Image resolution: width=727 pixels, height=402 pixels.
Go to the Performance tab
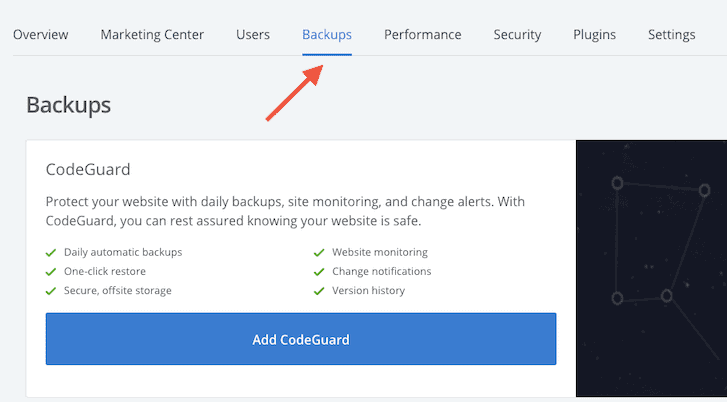422,35
